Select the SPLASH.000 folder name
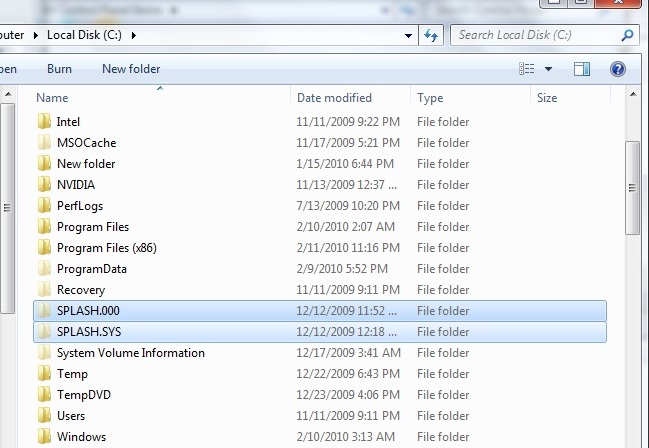649x448 pixels. pos(88,311)
